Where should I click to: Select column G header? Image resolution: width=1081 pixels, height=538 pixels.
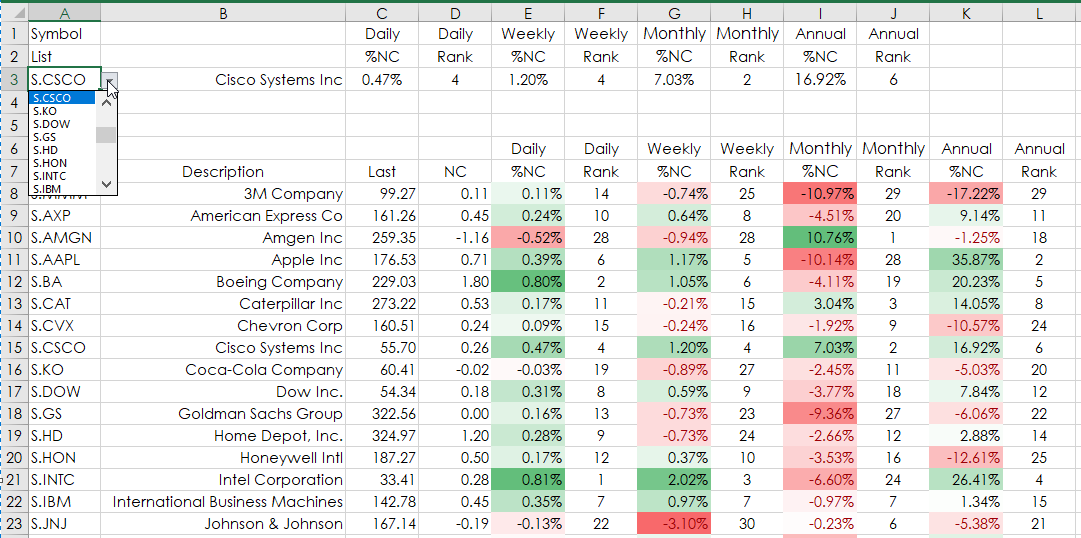tap(674, 12)
